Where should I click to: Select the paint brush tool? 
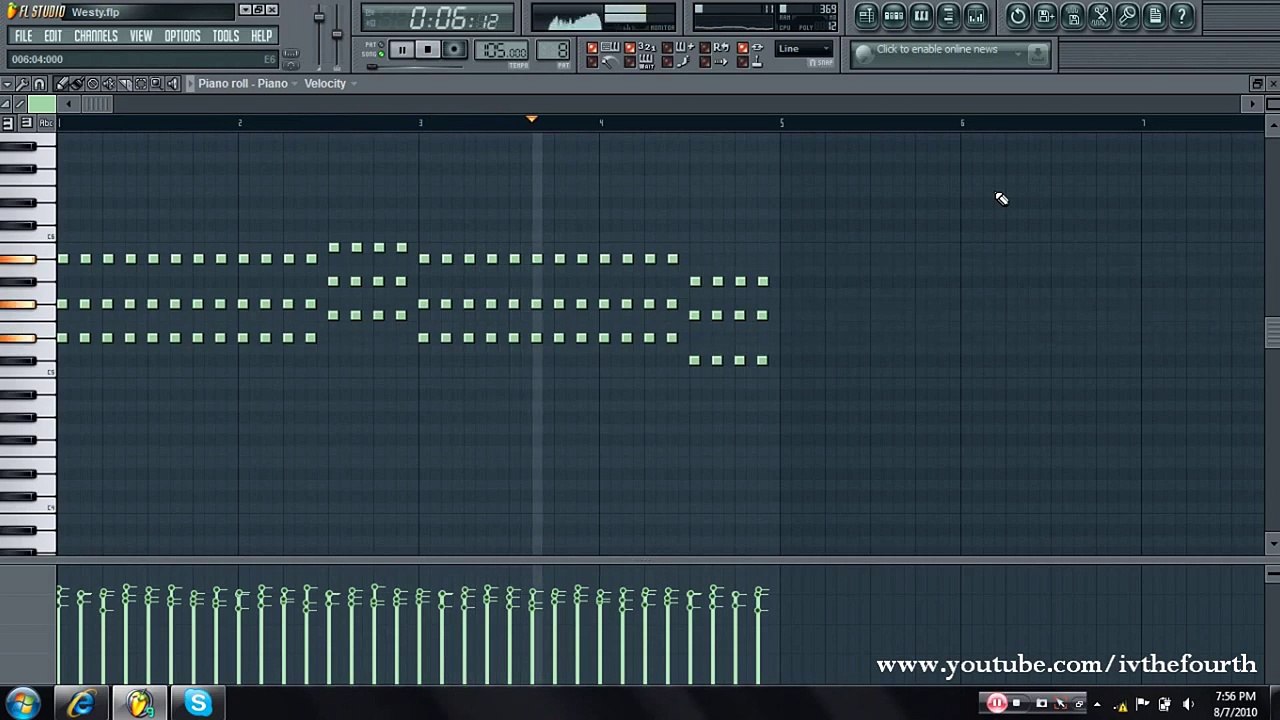click(x=77, y=84)
